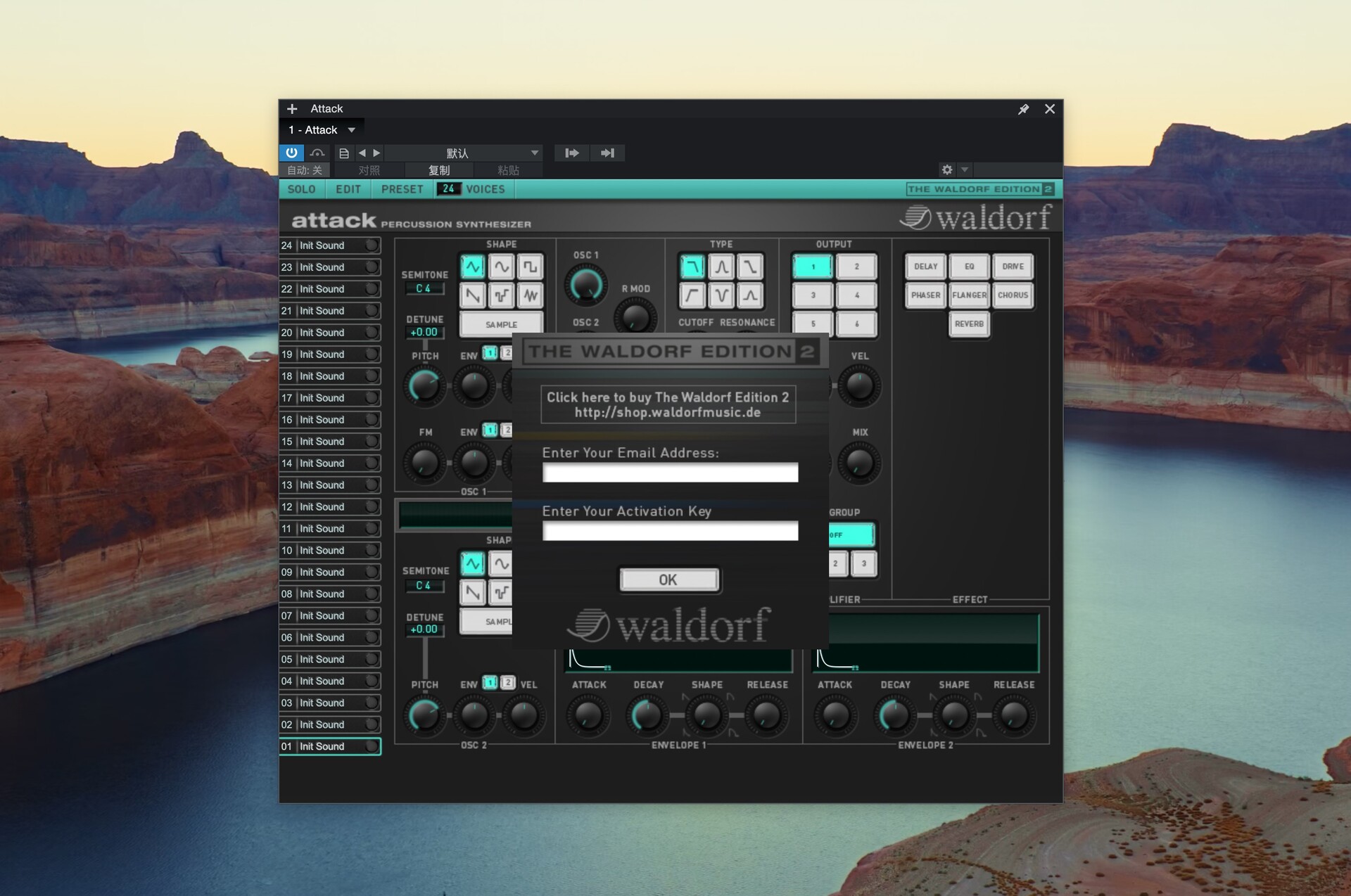
Task: Click the Waldorf Edition 2 badge in teal bar
Action: pyautogui.click(x=980, y=189)
